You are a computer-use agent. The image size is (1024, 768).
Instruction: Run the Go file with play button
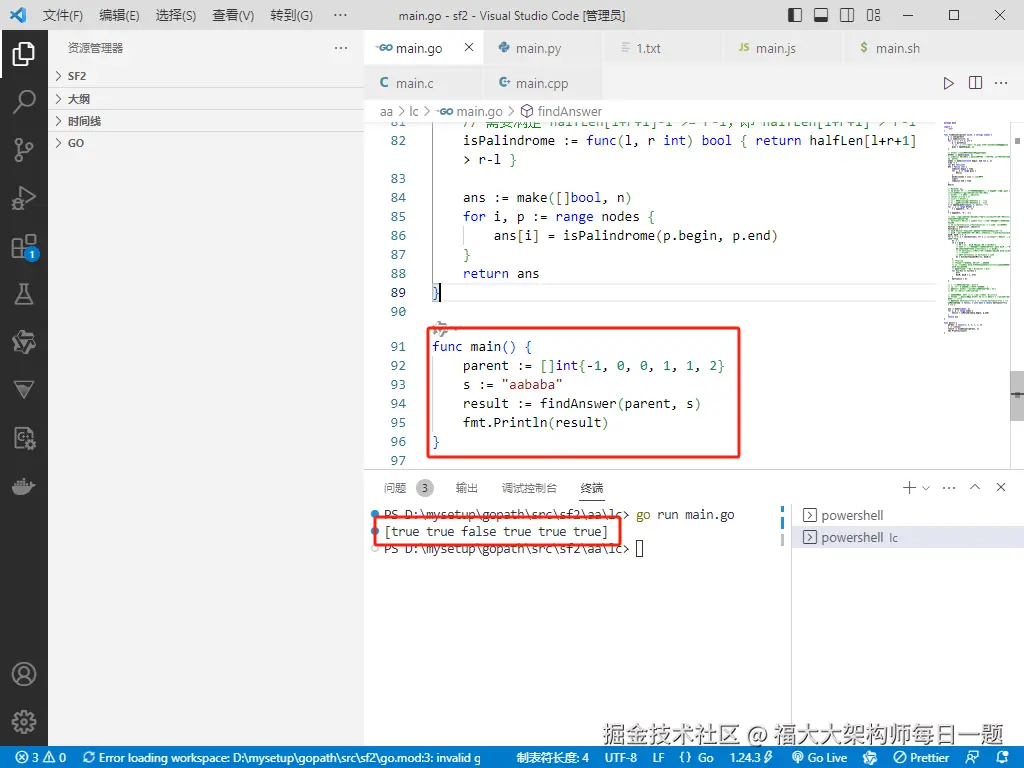pos(948,83)
